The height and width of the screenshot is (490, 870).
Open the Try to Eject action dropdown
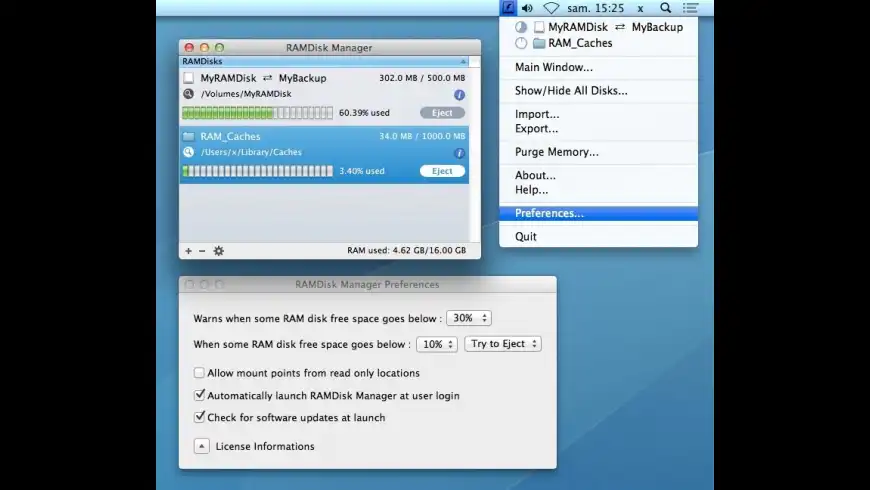click(503, 343)
